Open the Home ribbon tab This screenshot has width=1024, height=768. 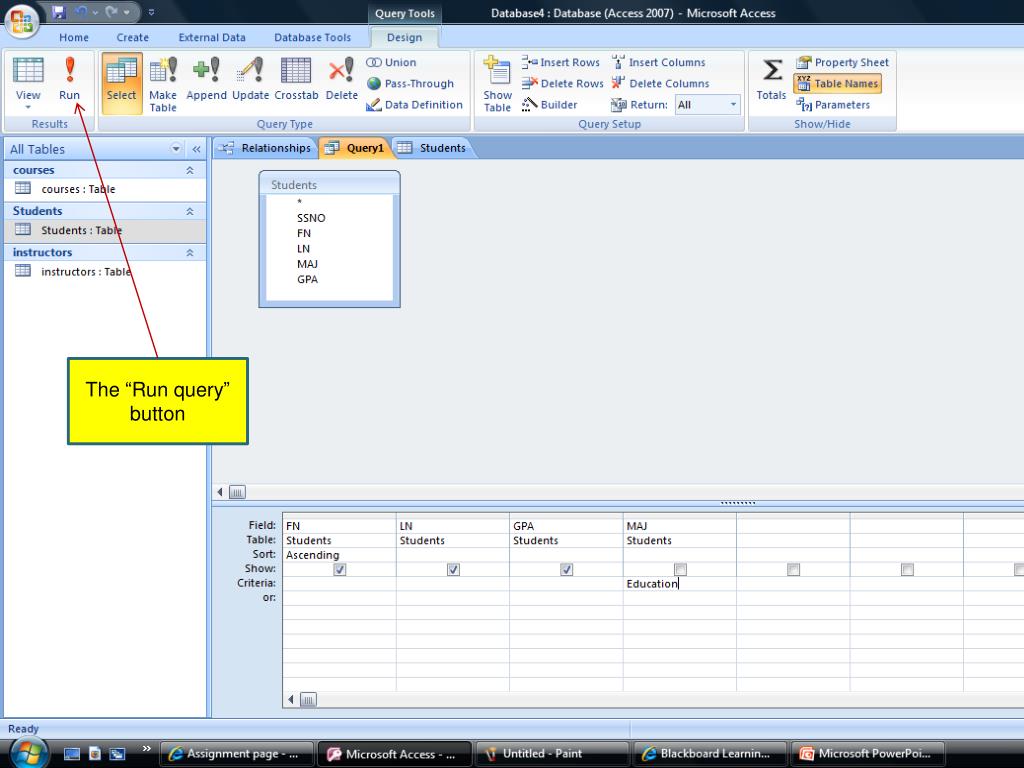[x=74, y=37]
